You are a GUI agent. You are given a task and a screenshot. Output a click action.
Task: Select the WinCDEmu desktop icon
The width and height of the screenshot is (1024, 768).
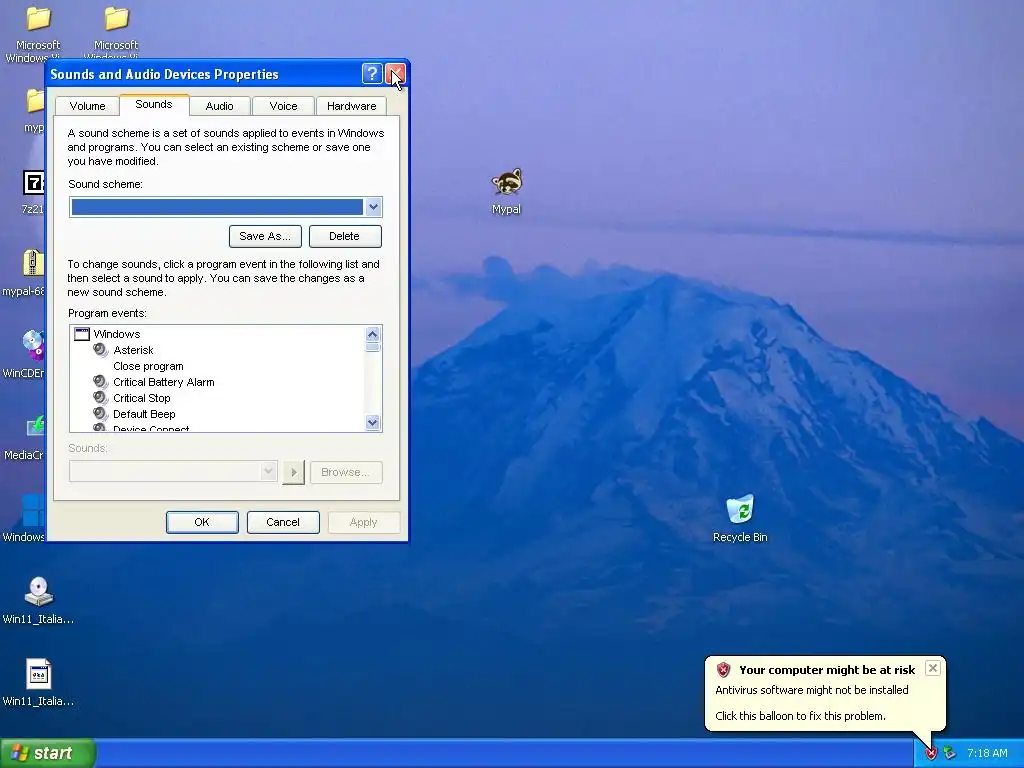[x=33, y=345]
